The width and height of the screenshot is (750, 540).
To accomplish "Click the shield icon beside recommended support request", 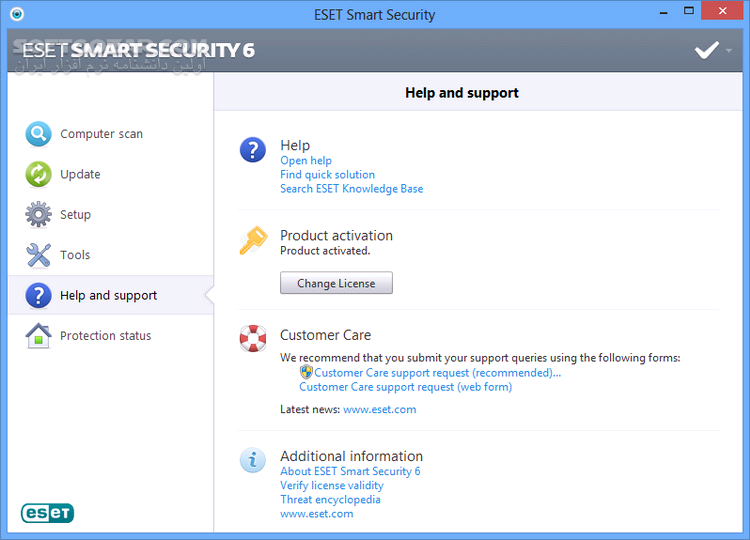I will click(x=306, y=372).
